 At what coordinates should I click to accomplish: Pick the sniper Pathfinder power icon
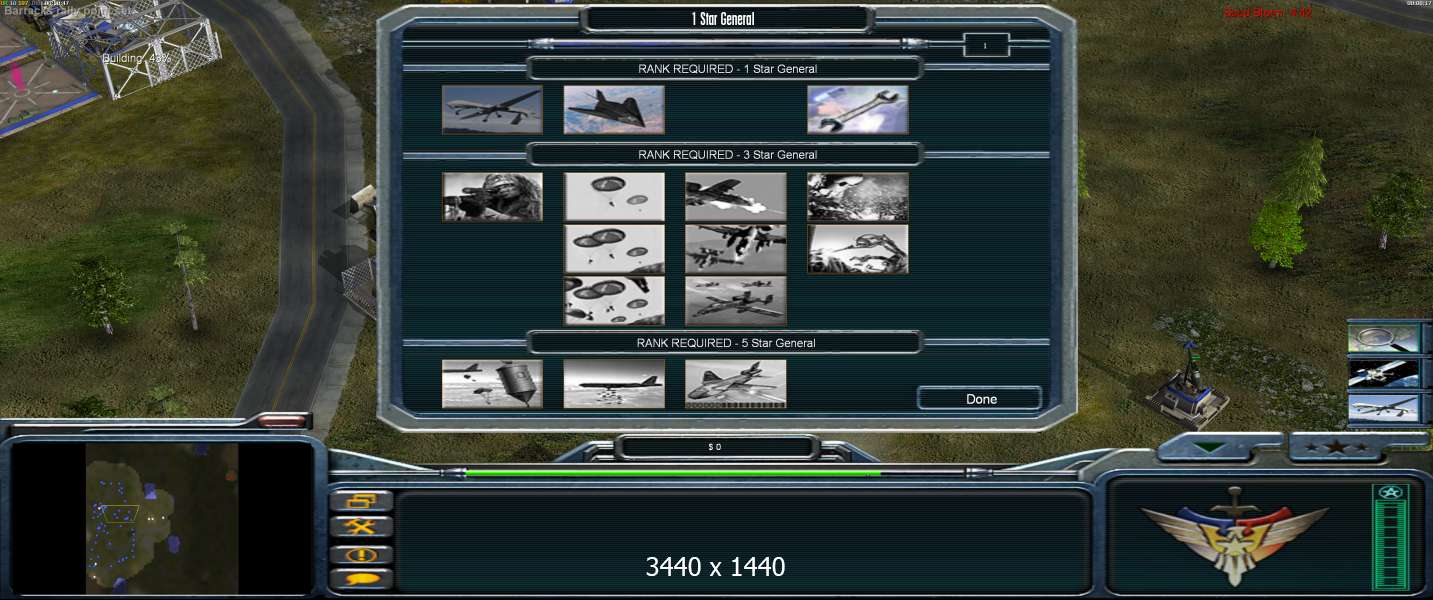[492, 197]
